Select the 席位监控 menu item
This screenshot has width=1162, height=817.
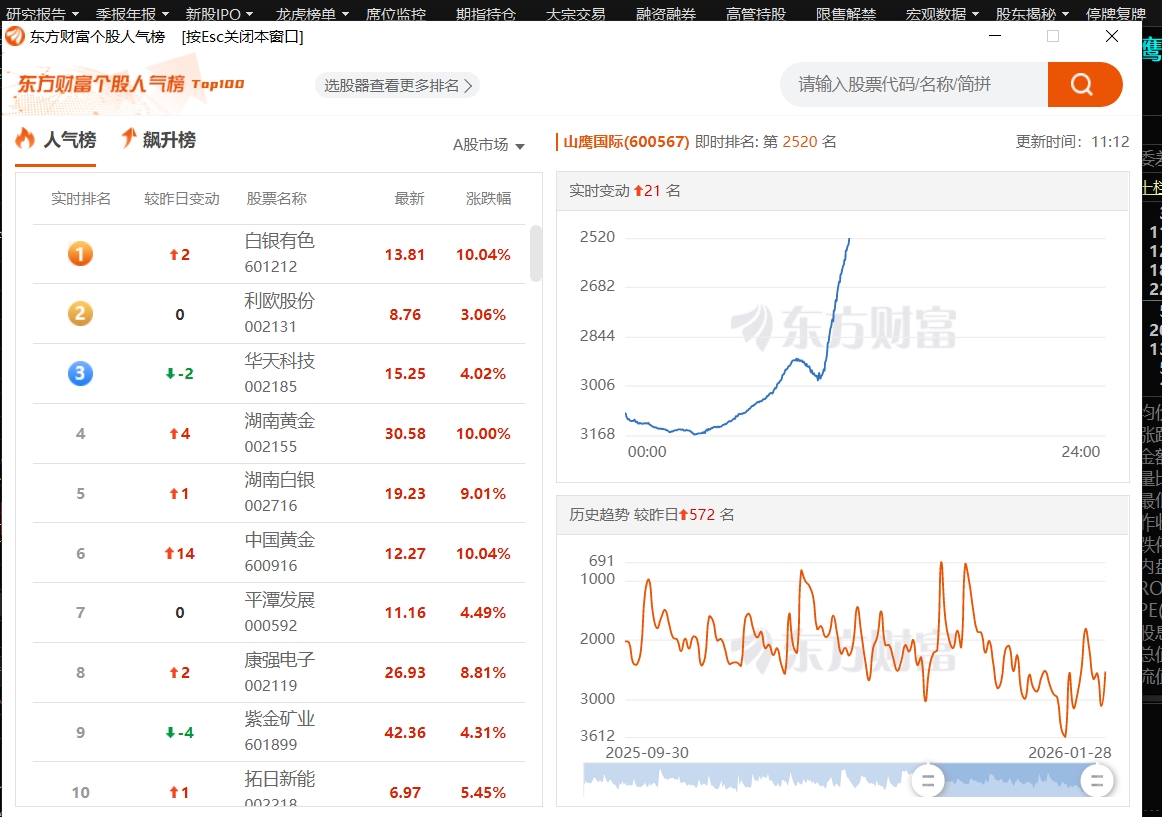click(396, 13)
